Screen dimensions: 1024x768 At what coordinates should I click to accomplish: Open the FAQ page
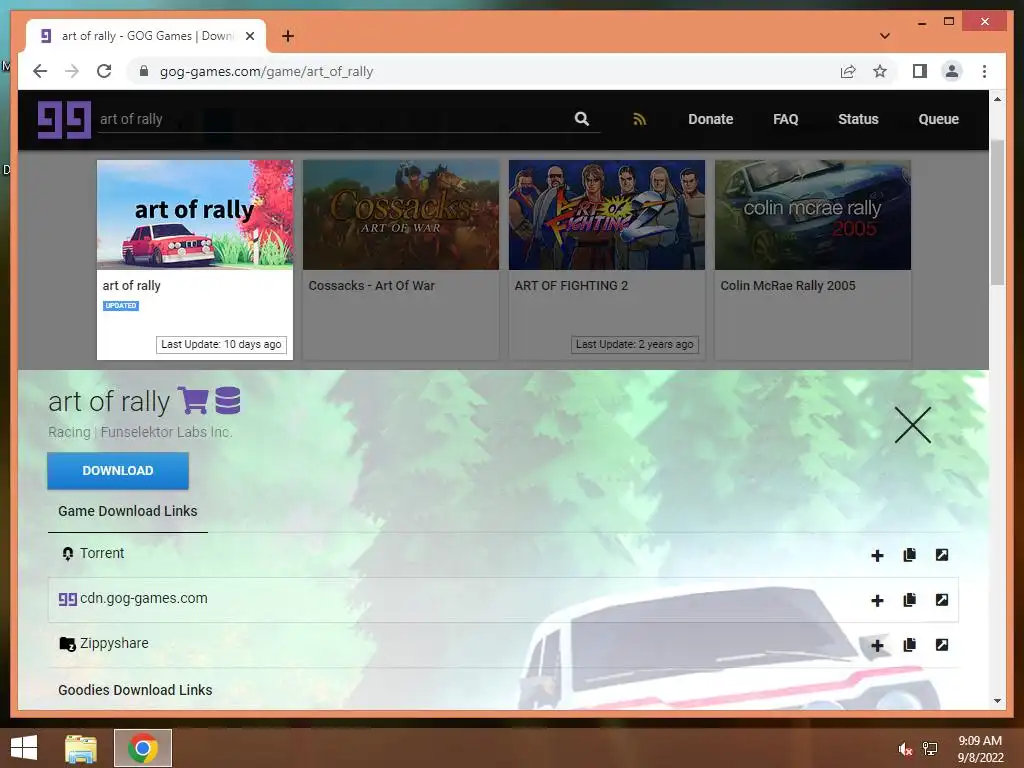coord(786,119)
